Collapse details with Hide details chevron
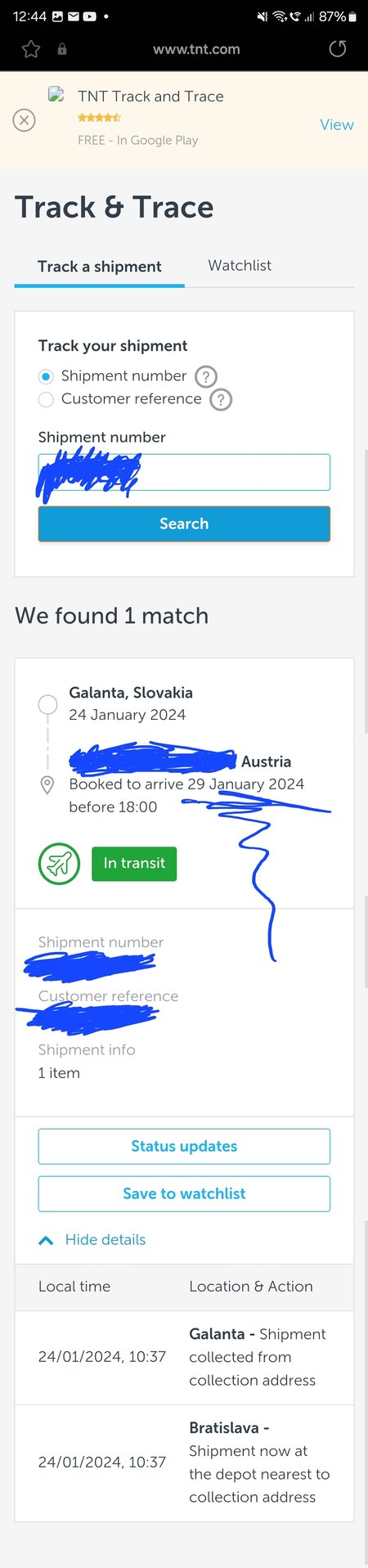 [x=47, y=1240]
